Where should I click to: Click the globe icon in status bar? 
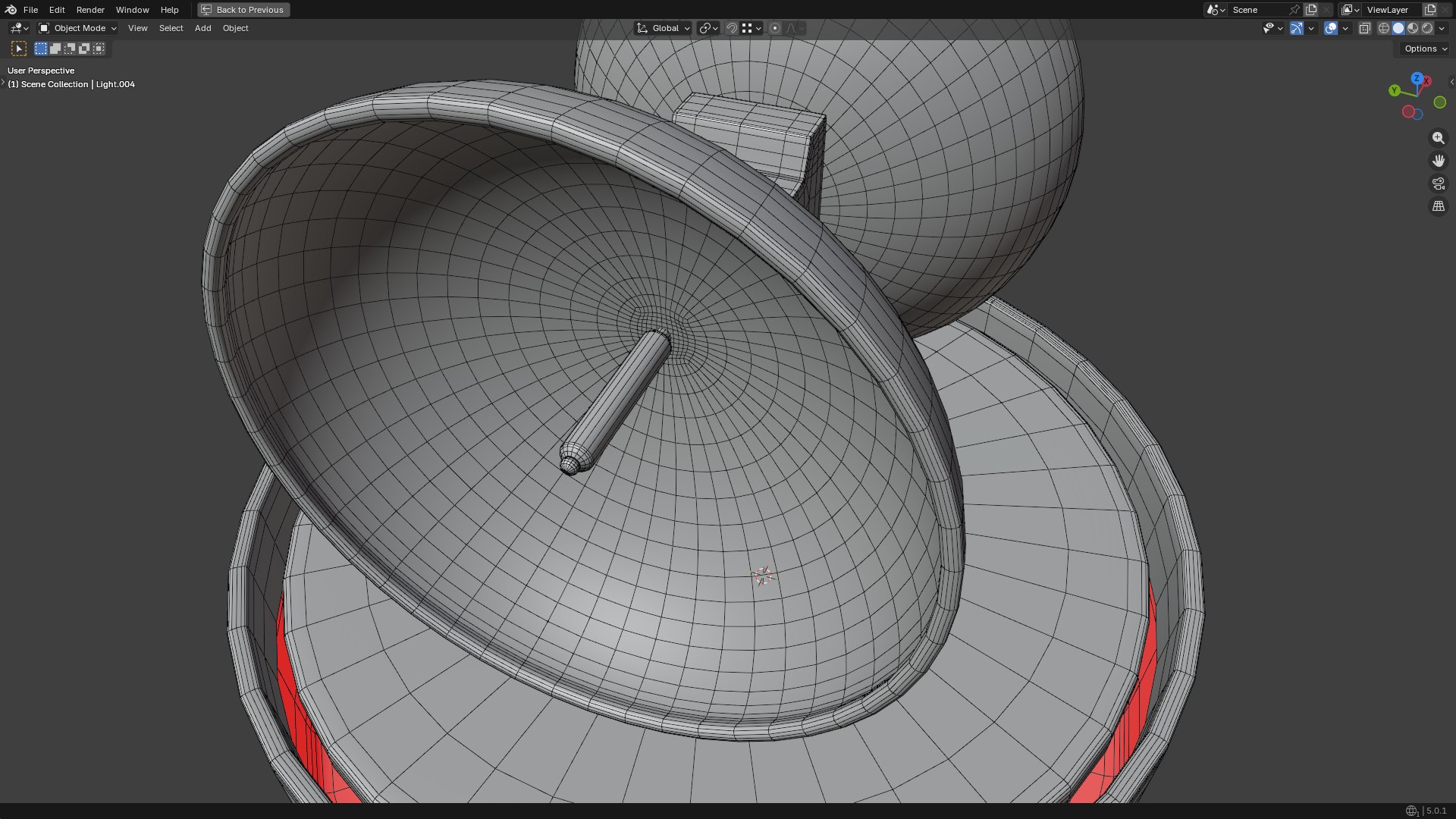pyautogui.click(x=1411, y=811)
